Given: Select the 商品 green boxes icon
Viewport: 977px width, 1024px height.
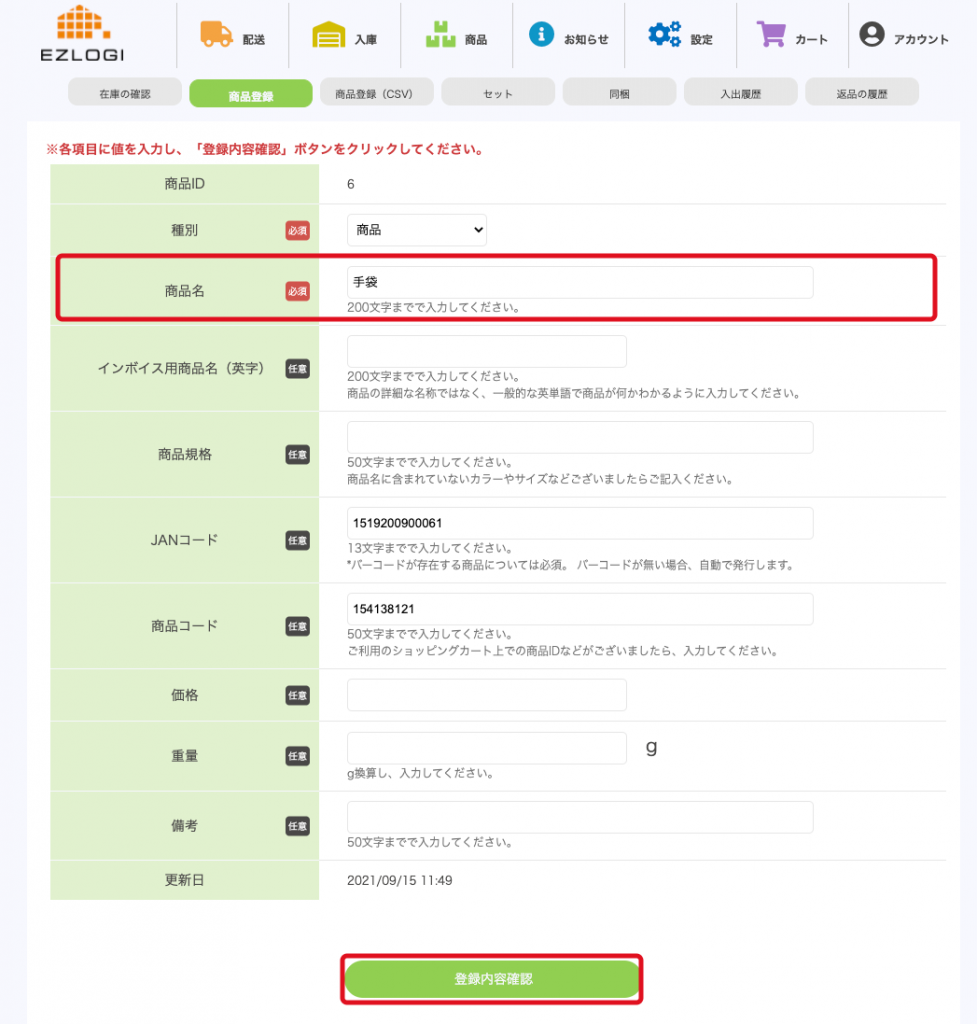Looking at the screenshot, I should pyautogui.click(x=440, y=36).
